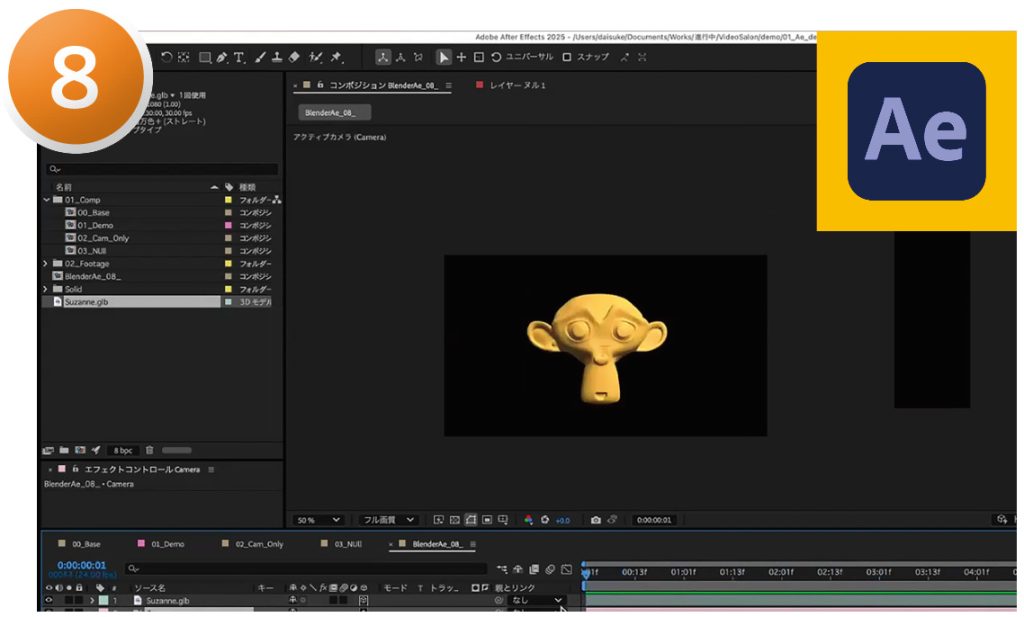Click the yellow label swatch of 01_Comp
1024x617 pixels.
click(228, 200)
